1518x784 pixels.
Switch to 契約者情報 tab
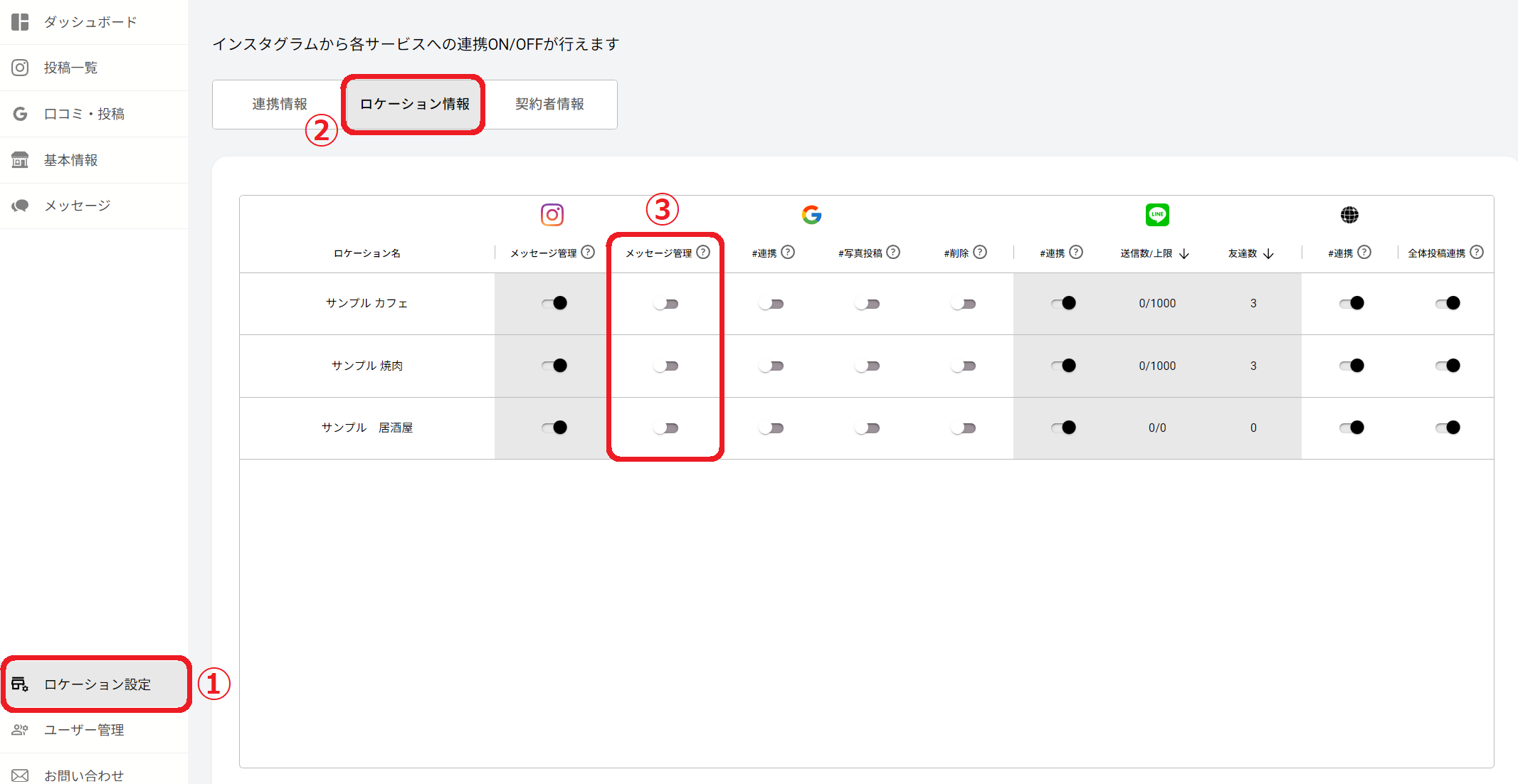click(549, 105)
